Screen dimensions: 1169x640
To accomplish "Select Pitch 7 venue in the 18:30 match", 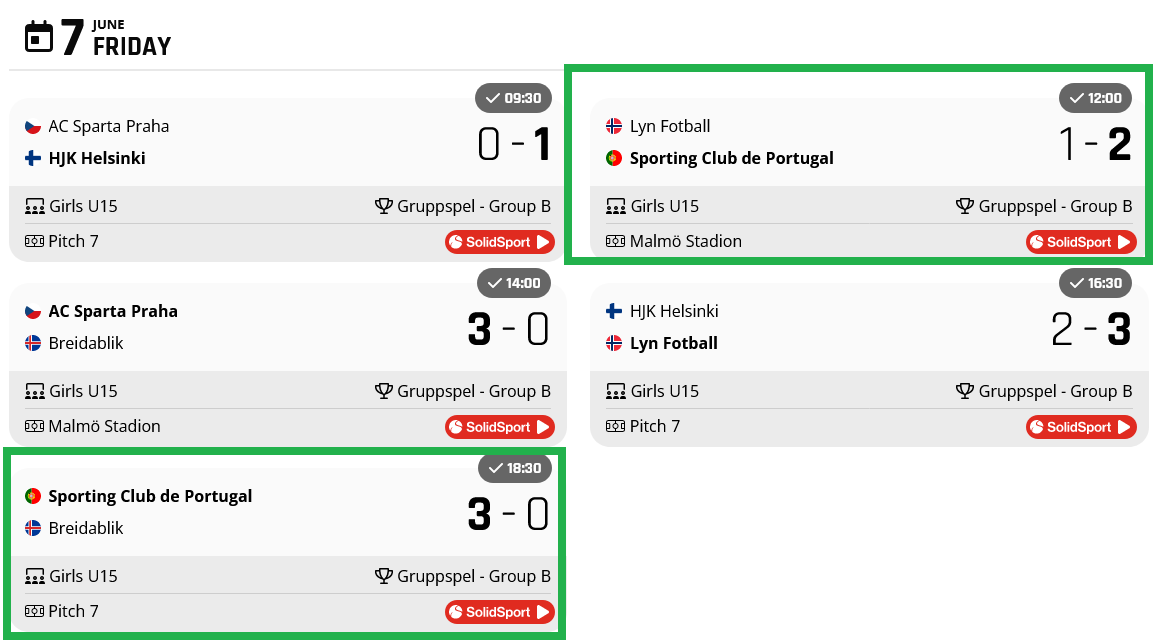I will [x=73, y=611].
